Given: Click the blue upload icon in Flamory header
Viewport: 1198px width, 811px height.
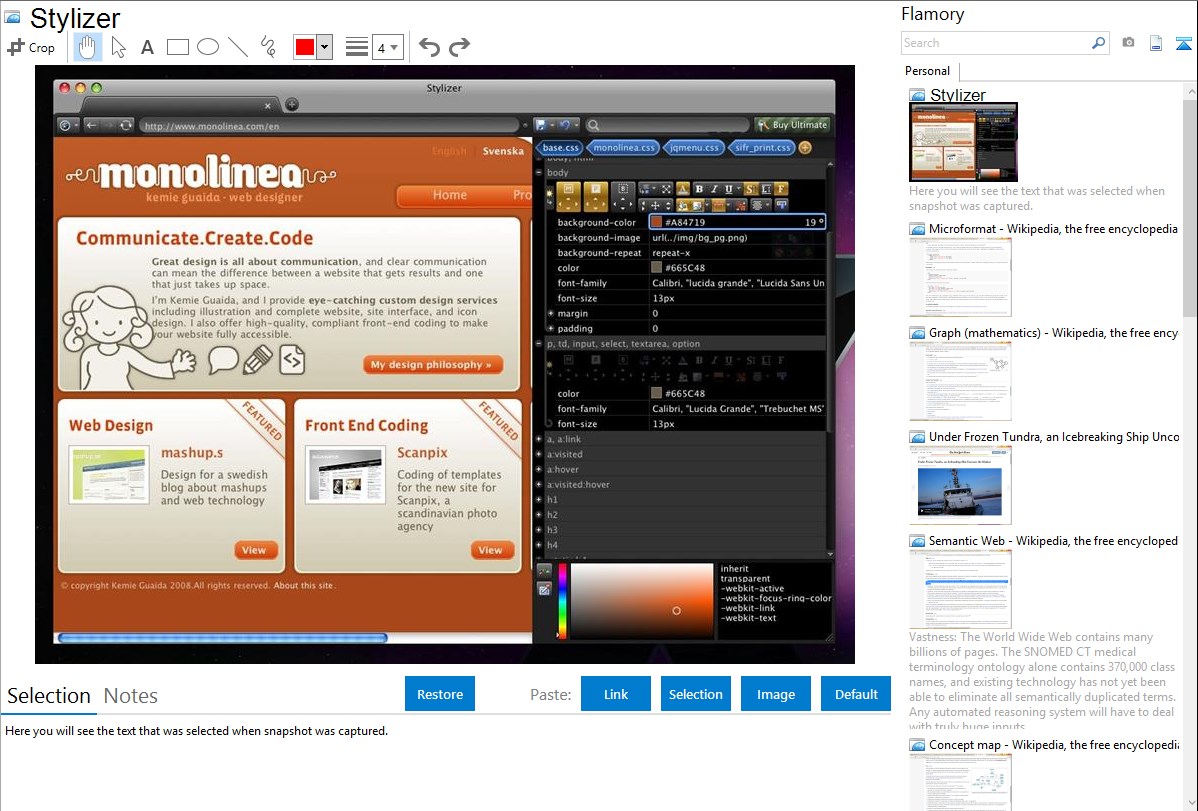Looking at the screenshot, I should [x=1183, y=43].
